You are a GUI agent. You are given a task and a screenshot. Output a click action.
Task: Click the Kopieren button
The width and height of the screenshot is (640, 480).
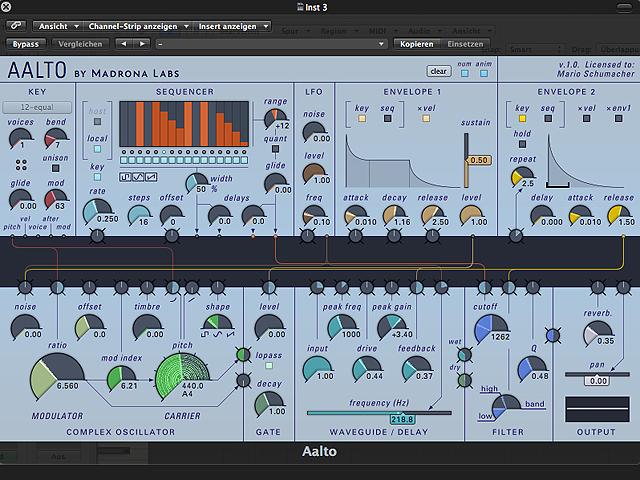click(x=417, y=44)
